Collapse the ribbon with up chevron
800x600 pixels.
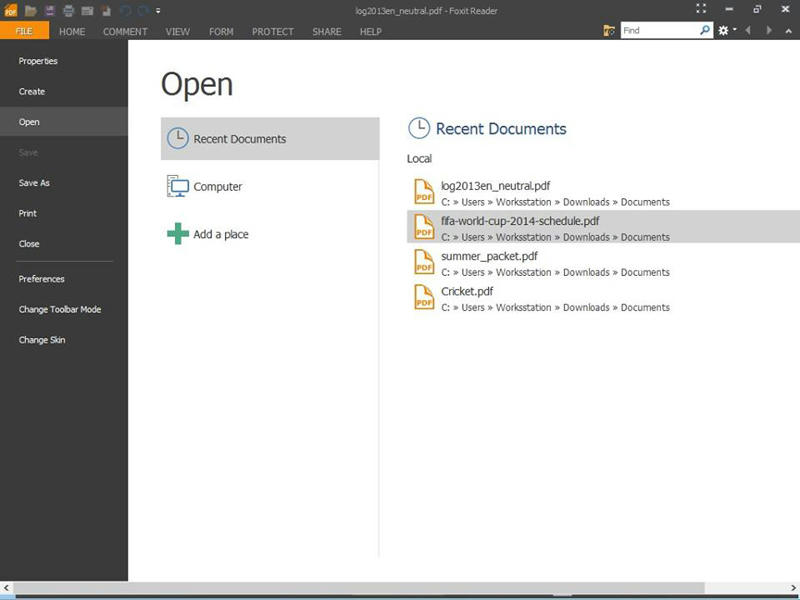pyautogui.click(x=788, y=31)
